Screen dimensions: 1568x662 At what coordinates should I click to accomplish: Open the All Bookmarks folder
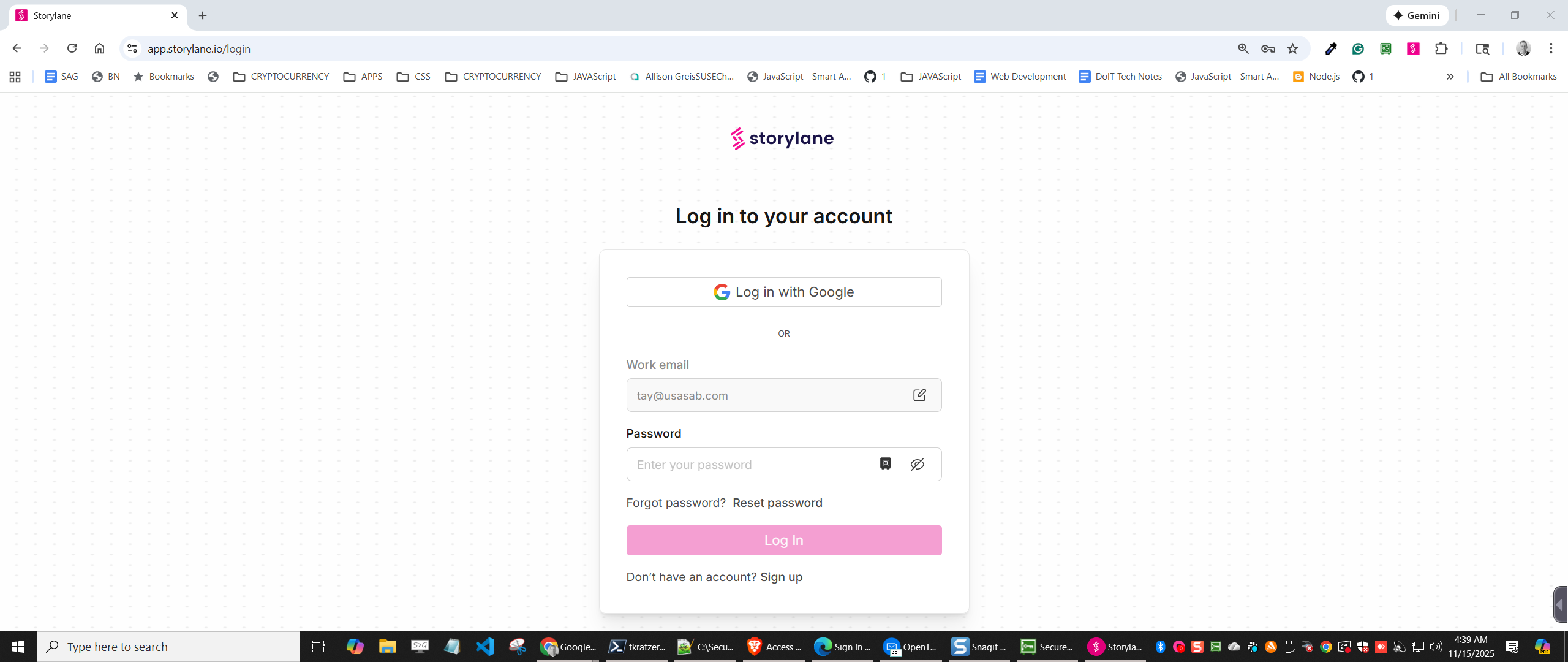point(1518,77)
